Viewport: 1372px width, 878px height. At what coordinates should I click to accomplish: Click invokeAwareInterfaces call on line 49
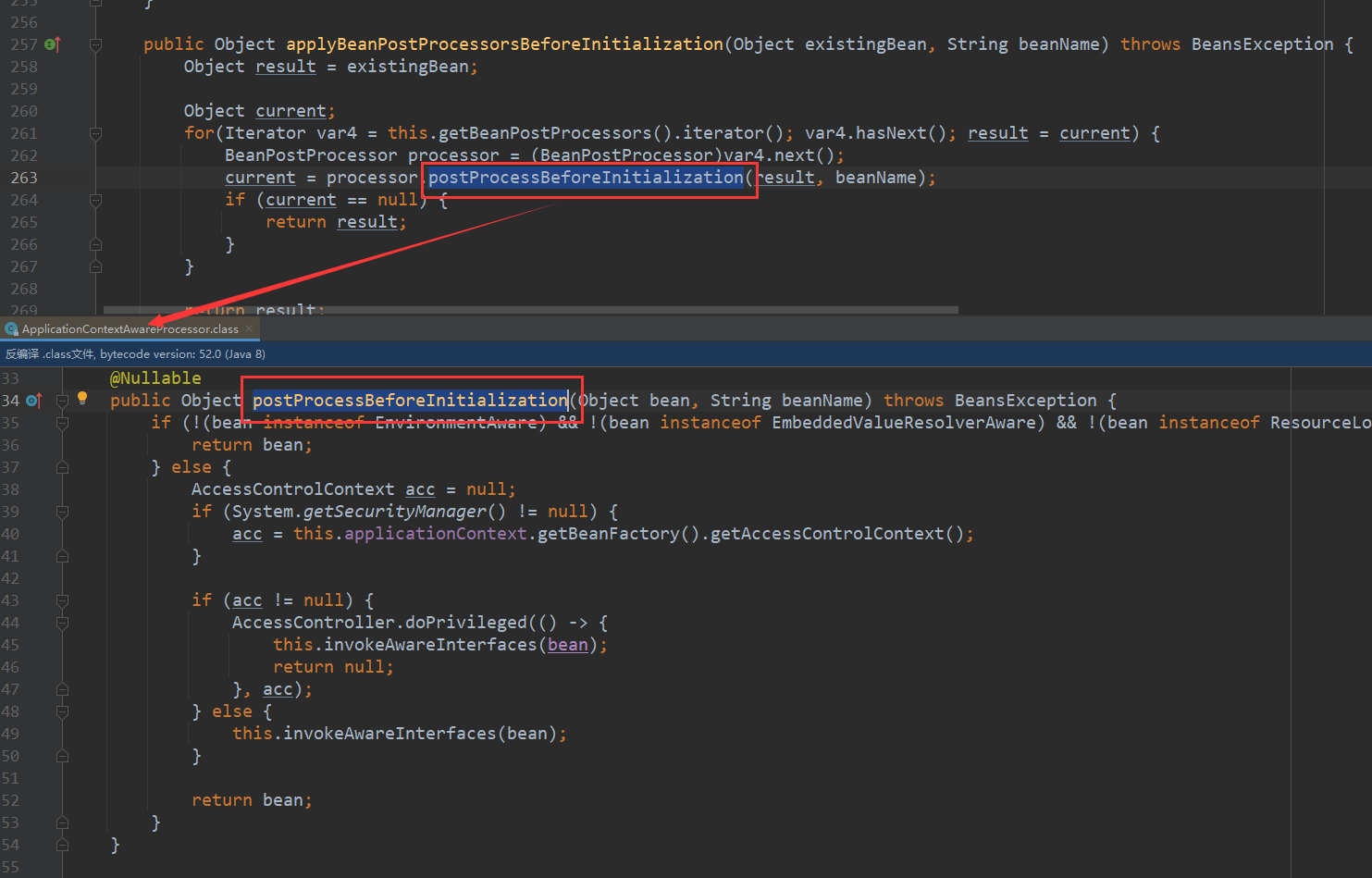tap(389, 734)
